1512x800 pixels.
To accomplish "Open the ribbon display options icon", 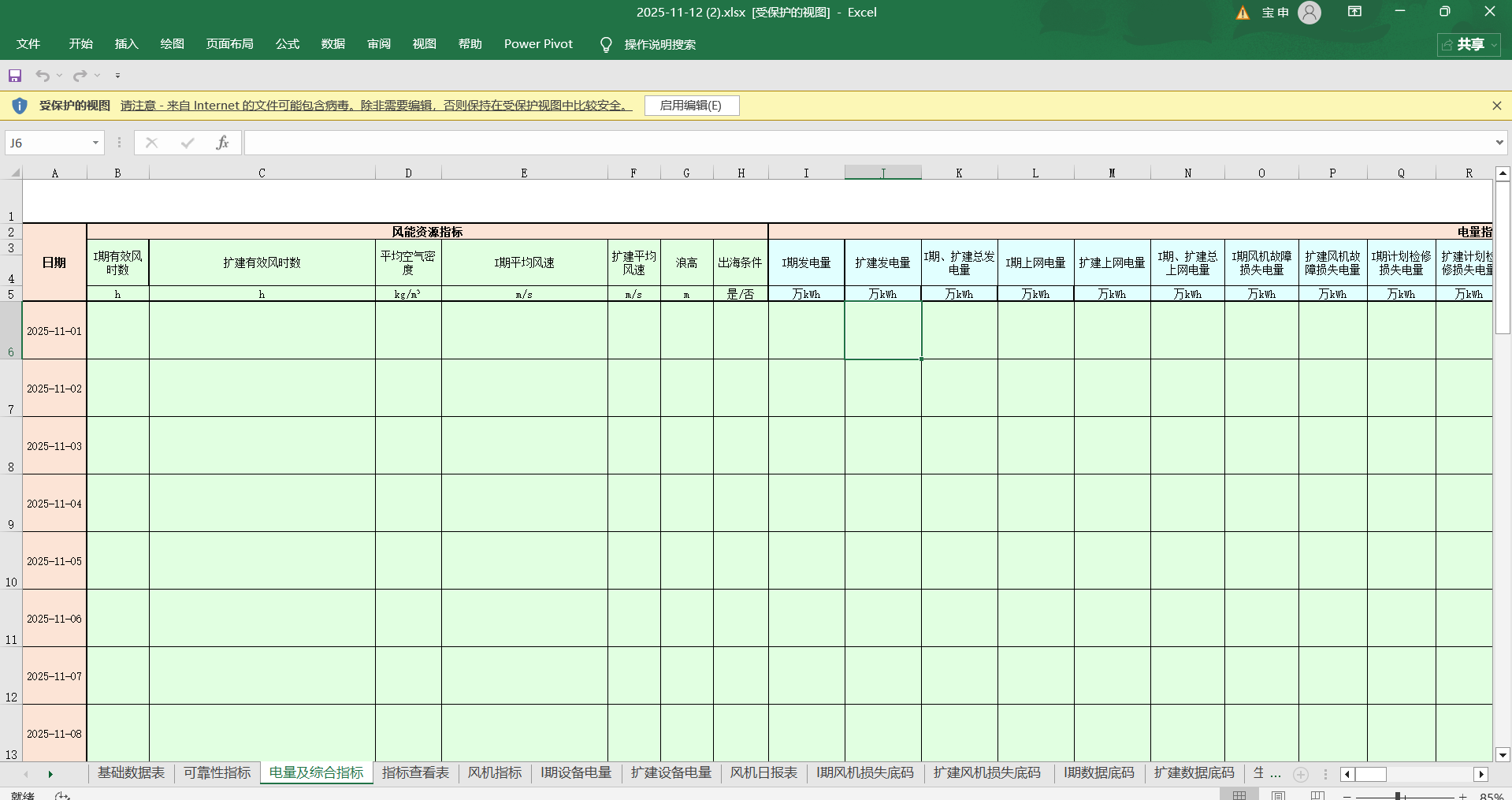I will 1354,12.
